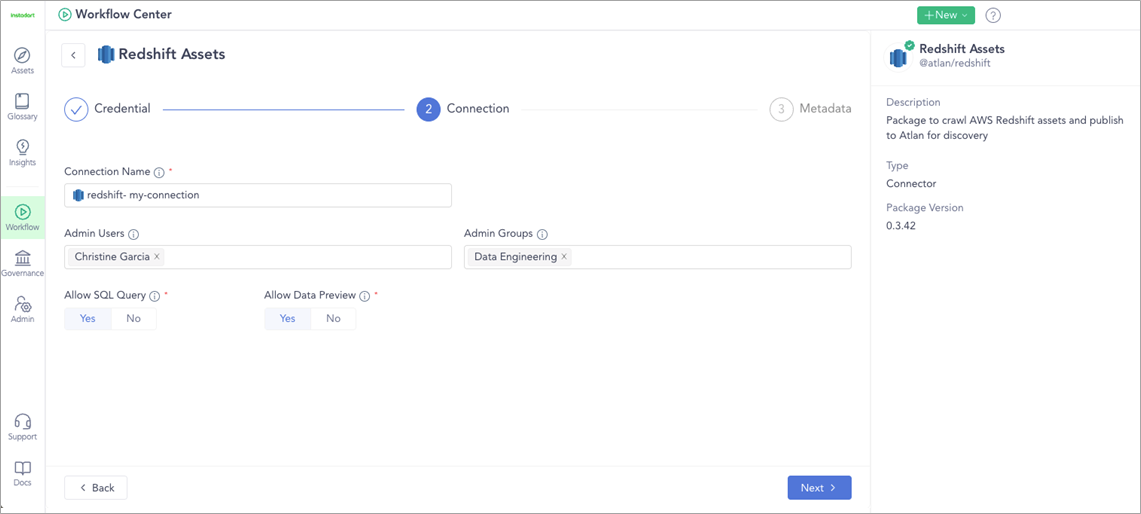Click the back chevron beside Redshift Assets
Screen dimensions: 1141x514
[x=73, y=55]
